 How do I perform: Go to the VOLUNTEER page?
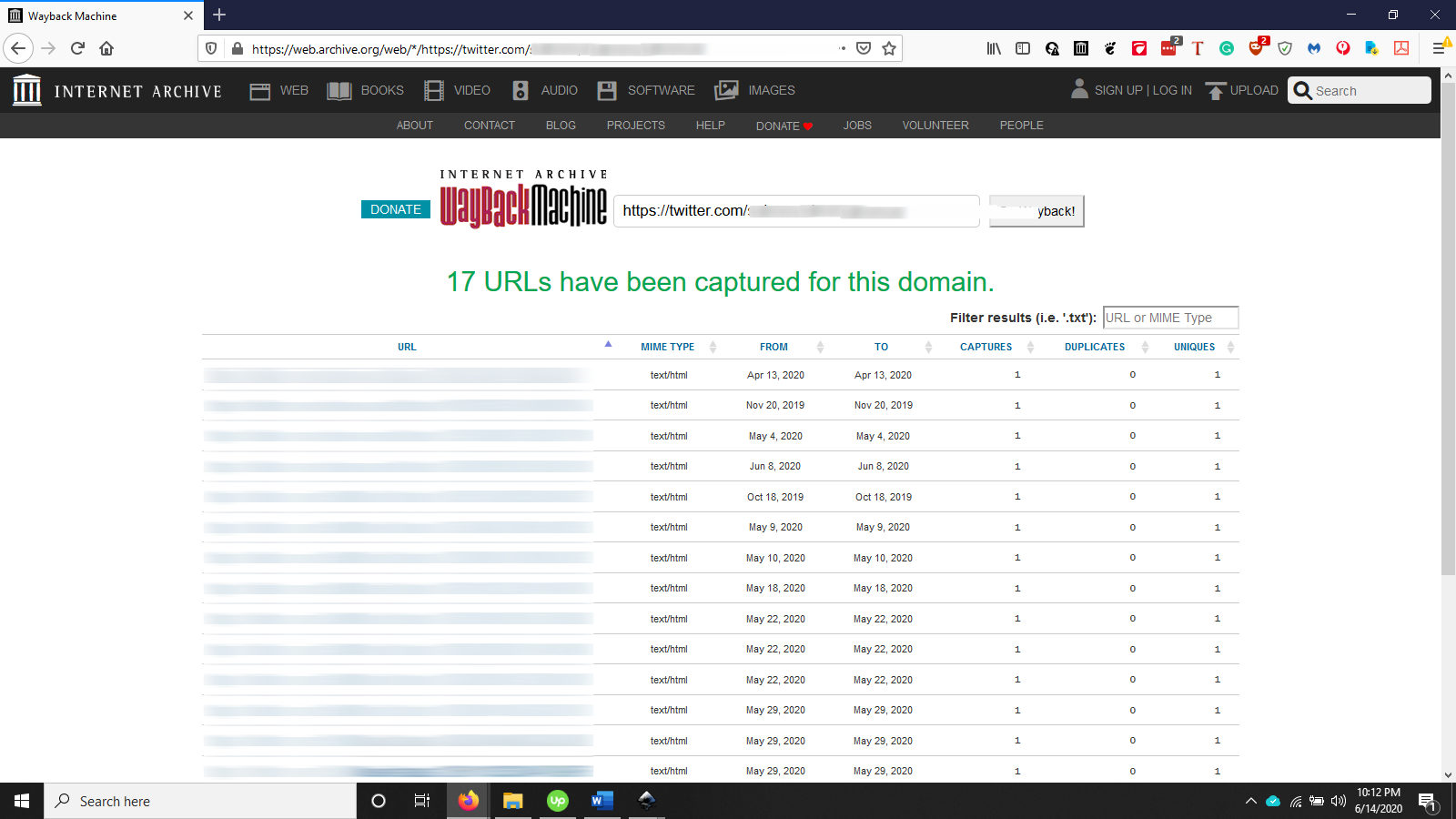(935, 126)
